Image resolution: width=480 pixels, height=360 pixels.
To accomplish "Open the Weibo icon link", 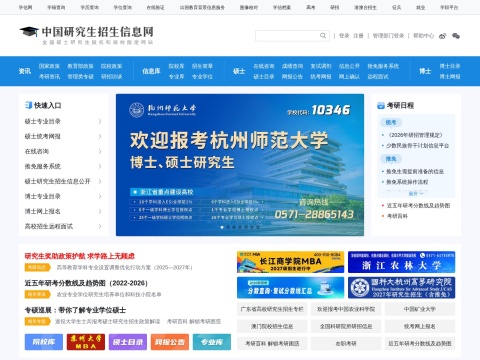I will (x=442, y=36).
